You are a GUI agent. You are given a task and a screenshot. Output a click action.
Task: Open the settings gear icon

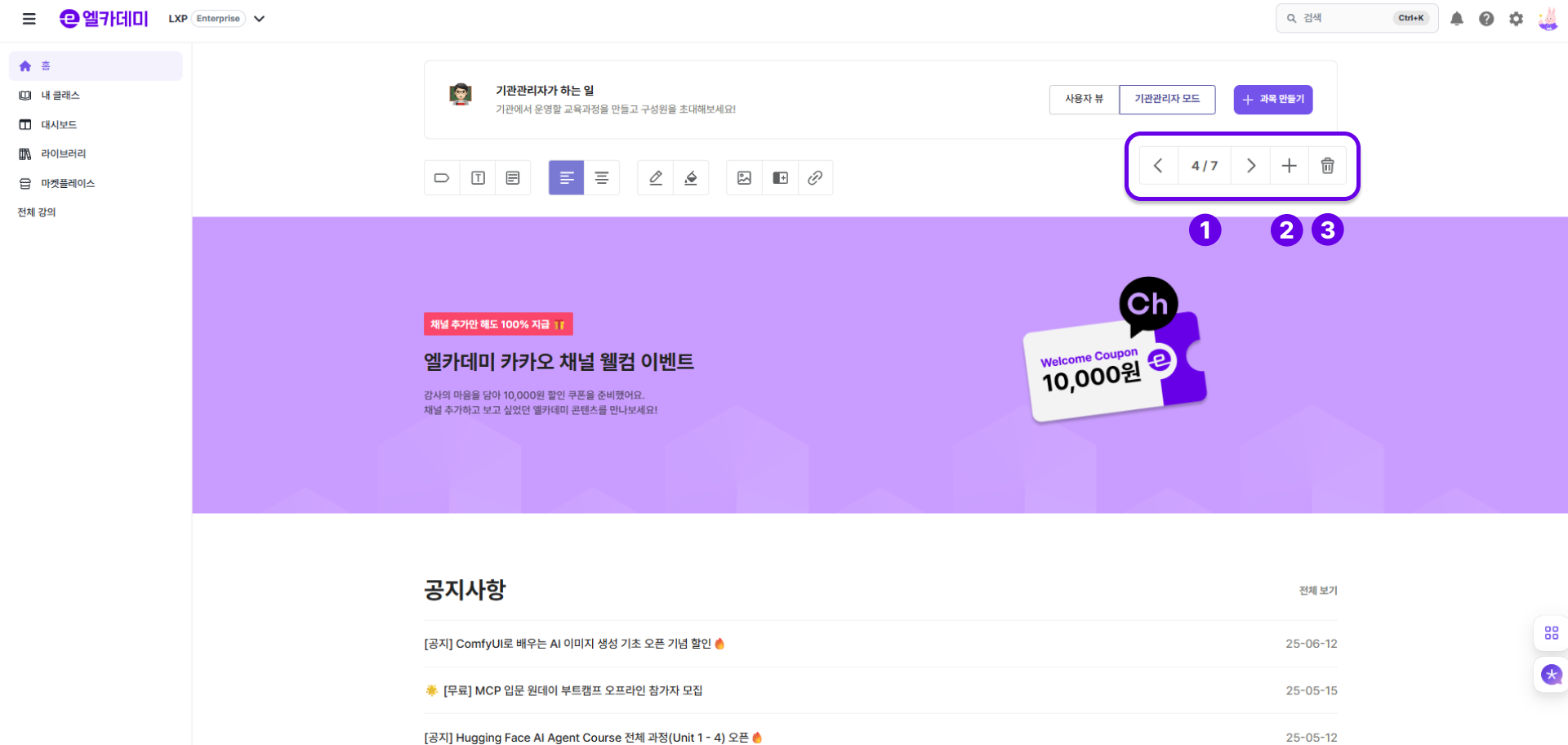click(x=1517, y=19)
